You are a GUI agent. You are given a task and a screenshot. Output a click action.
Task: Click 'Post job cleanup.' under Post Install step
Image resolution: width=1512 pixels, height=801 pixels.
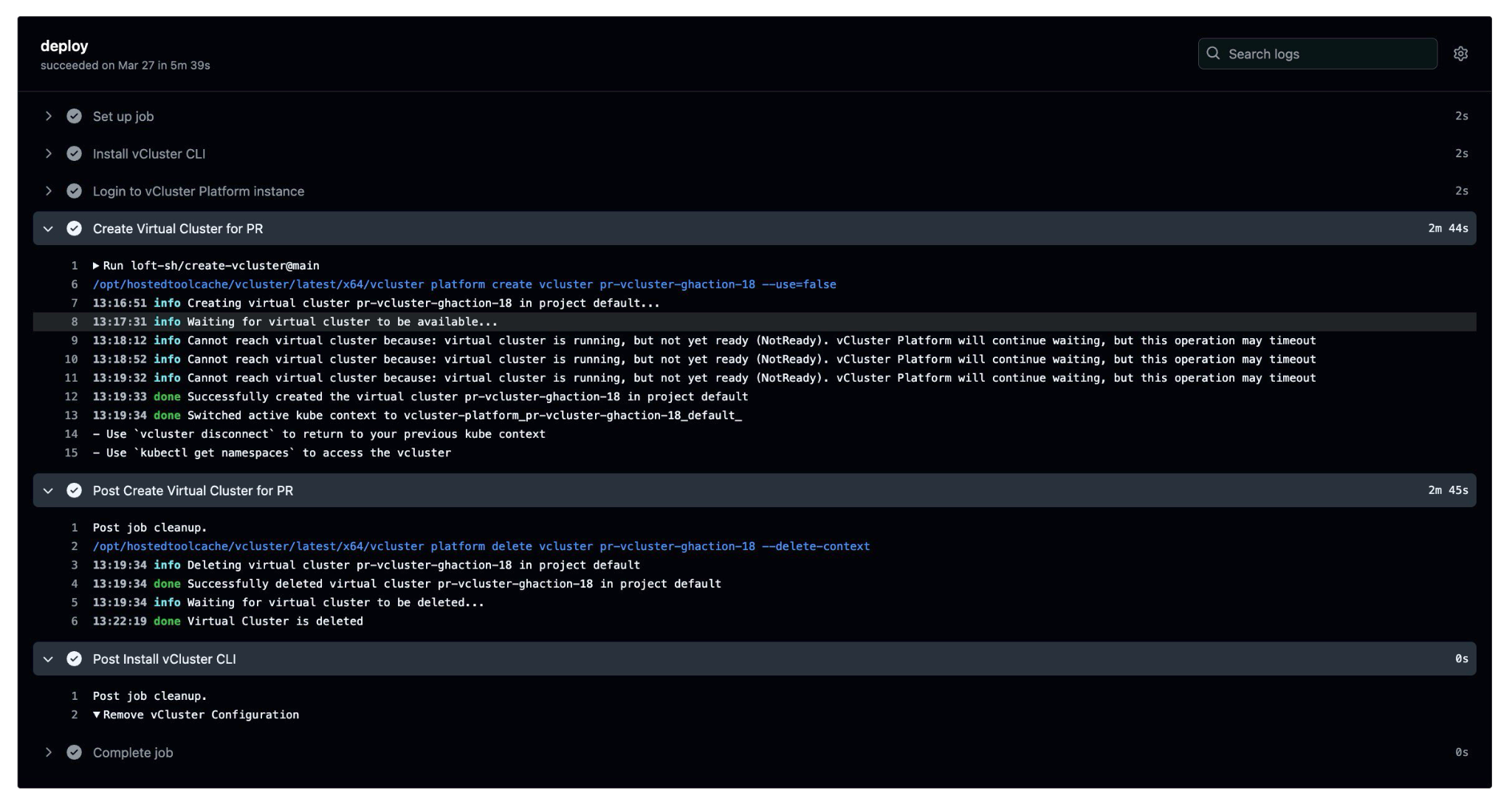[150, 696]
